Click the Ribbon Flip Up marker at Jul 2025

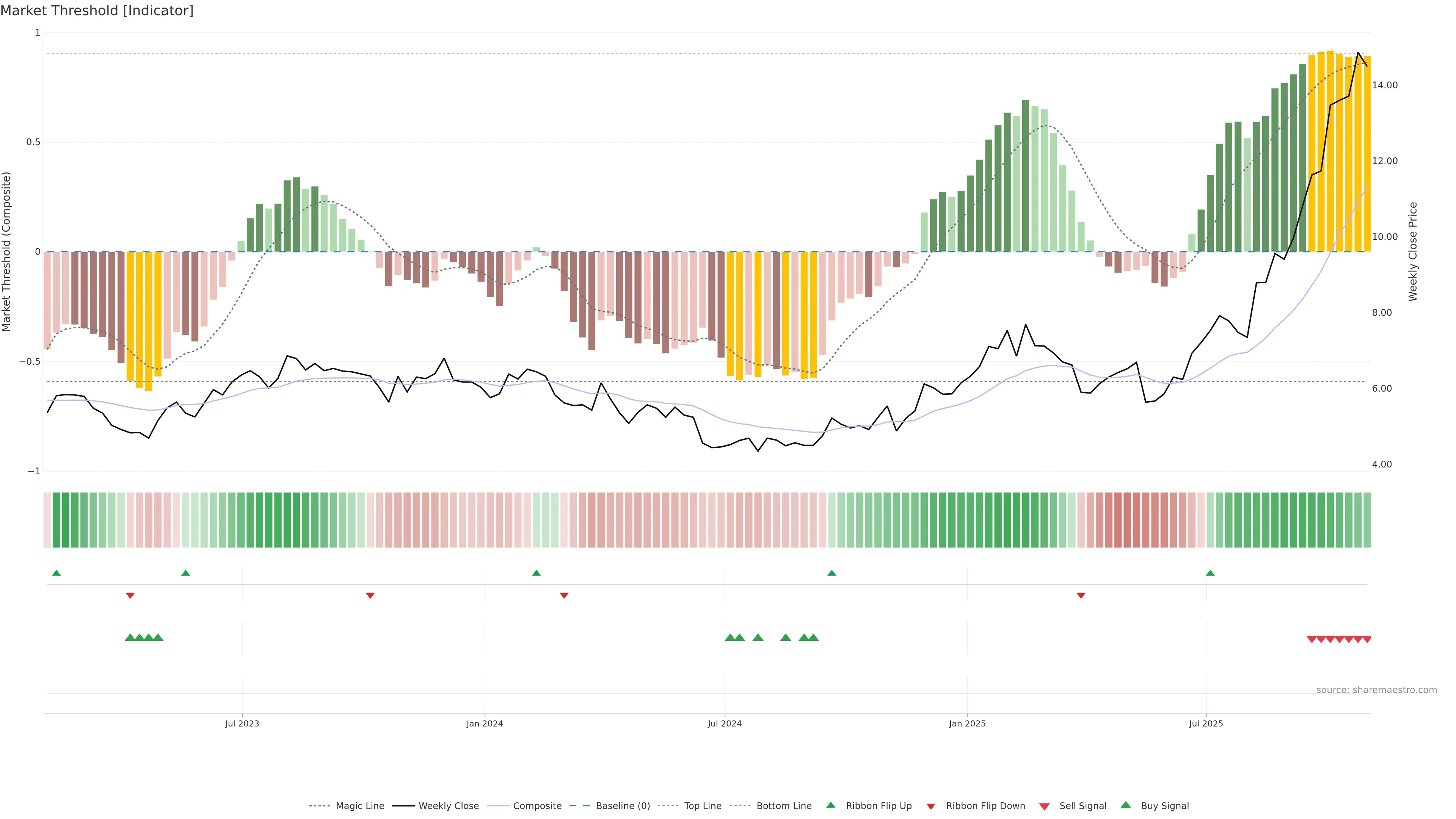pyautogui.click(x=1210, y=573)
